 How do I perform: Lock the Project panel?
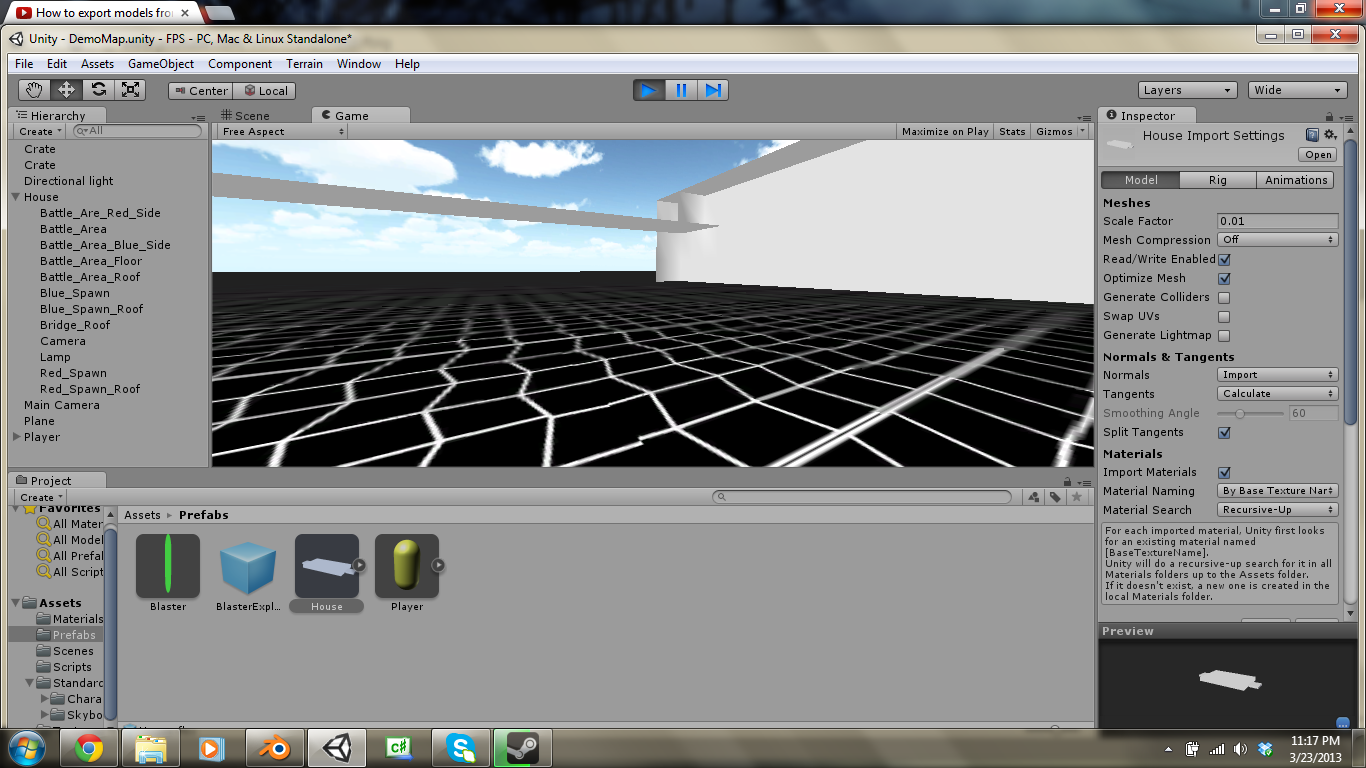(1067, 481)
